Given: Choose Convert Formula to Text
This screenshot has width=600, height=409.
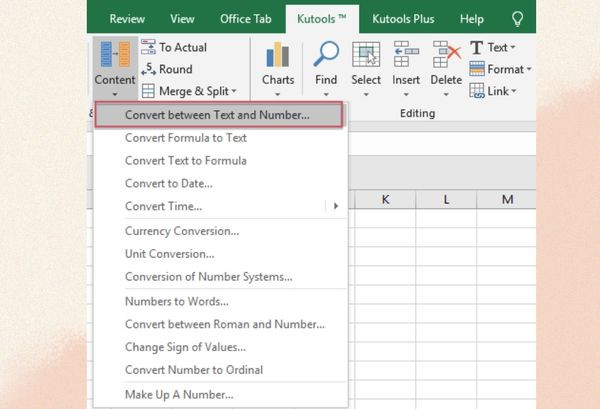Looking at the screenshot, I should click(x=221, y=138).
